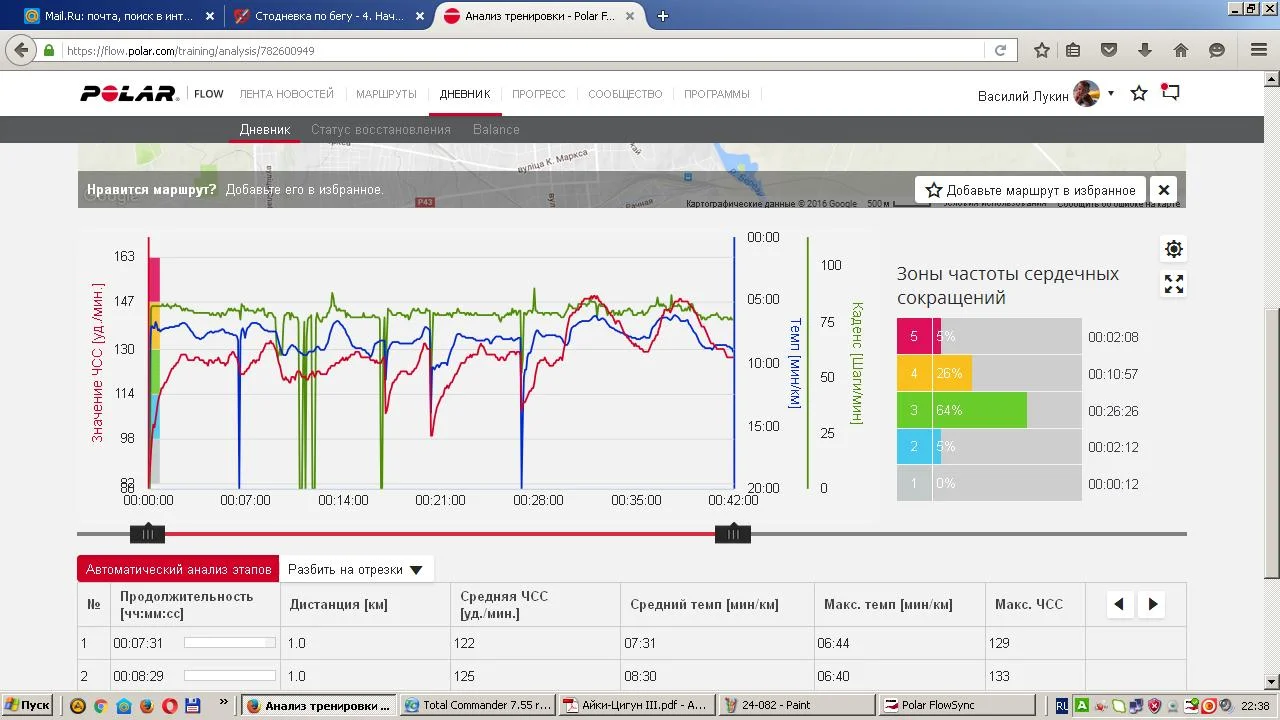This screenshot has width=1280, height=720.
Task: Click the RU language indicator
Action: pyautogui.click(x=1062, y=705)
